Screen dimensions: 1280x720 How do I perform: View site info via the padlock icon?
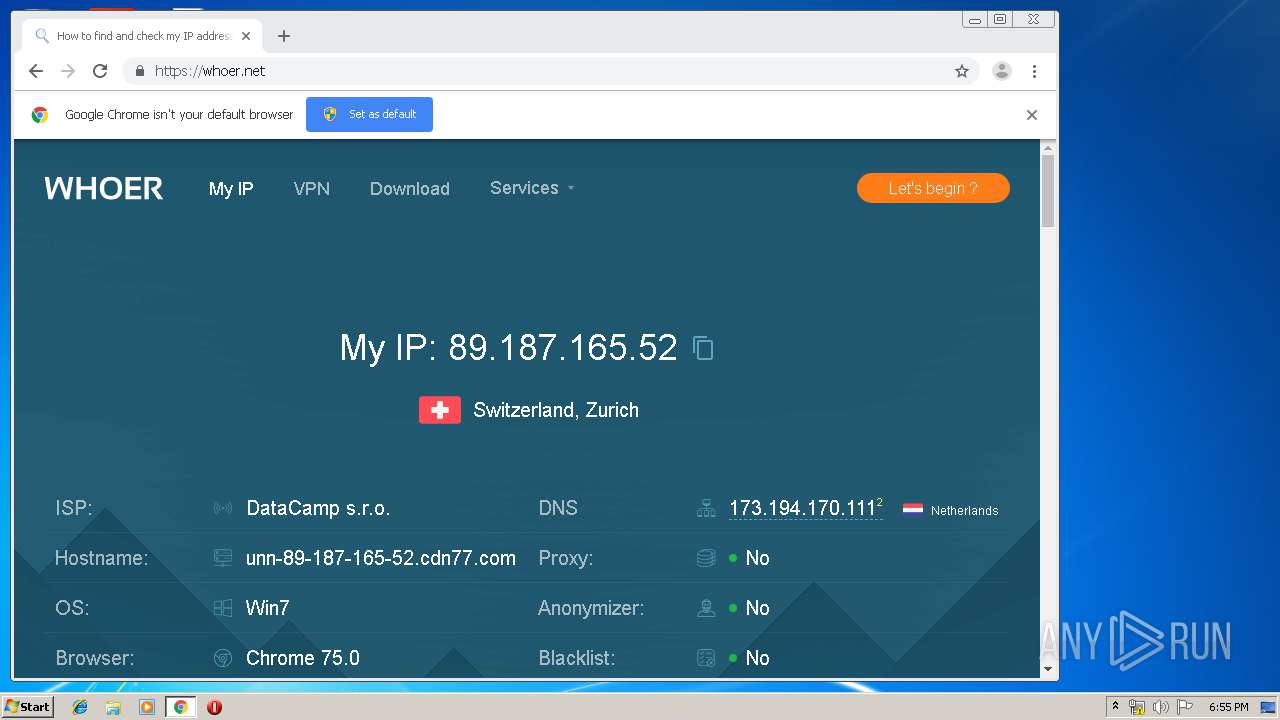(139, 71)
